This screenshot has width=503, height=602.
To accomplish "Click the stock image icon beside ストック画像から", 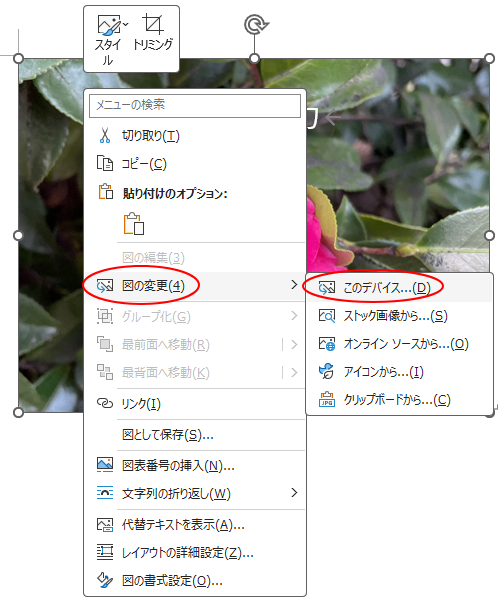I will (x=327, y=316).
